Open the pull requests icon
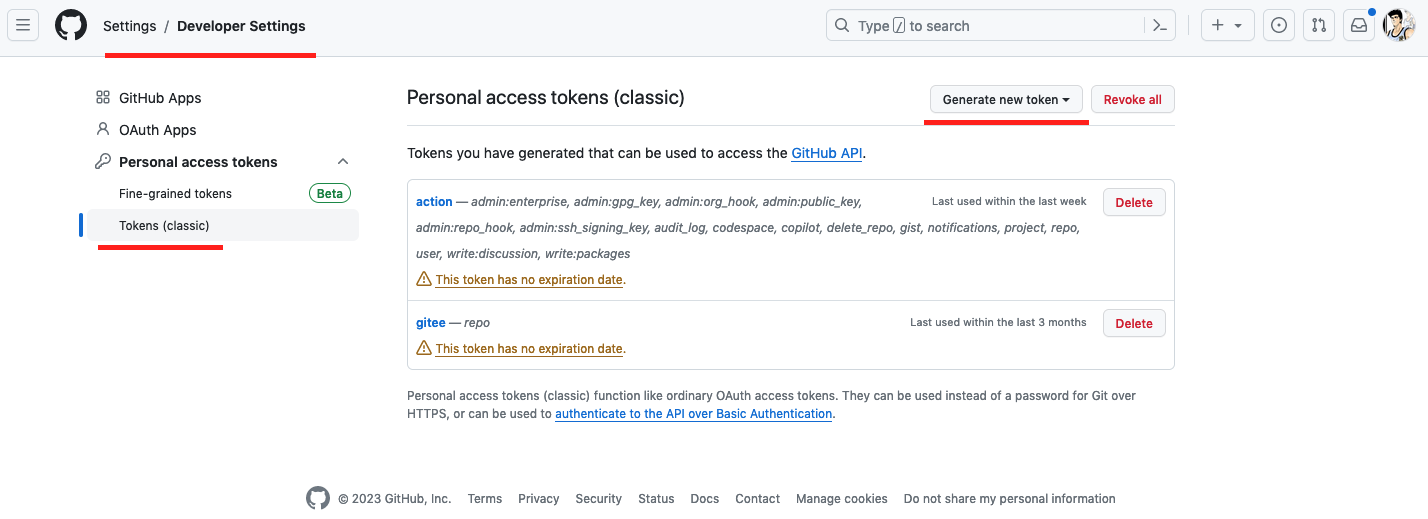The width and height of the screenshot is (1428, 519). (1319, 26)
